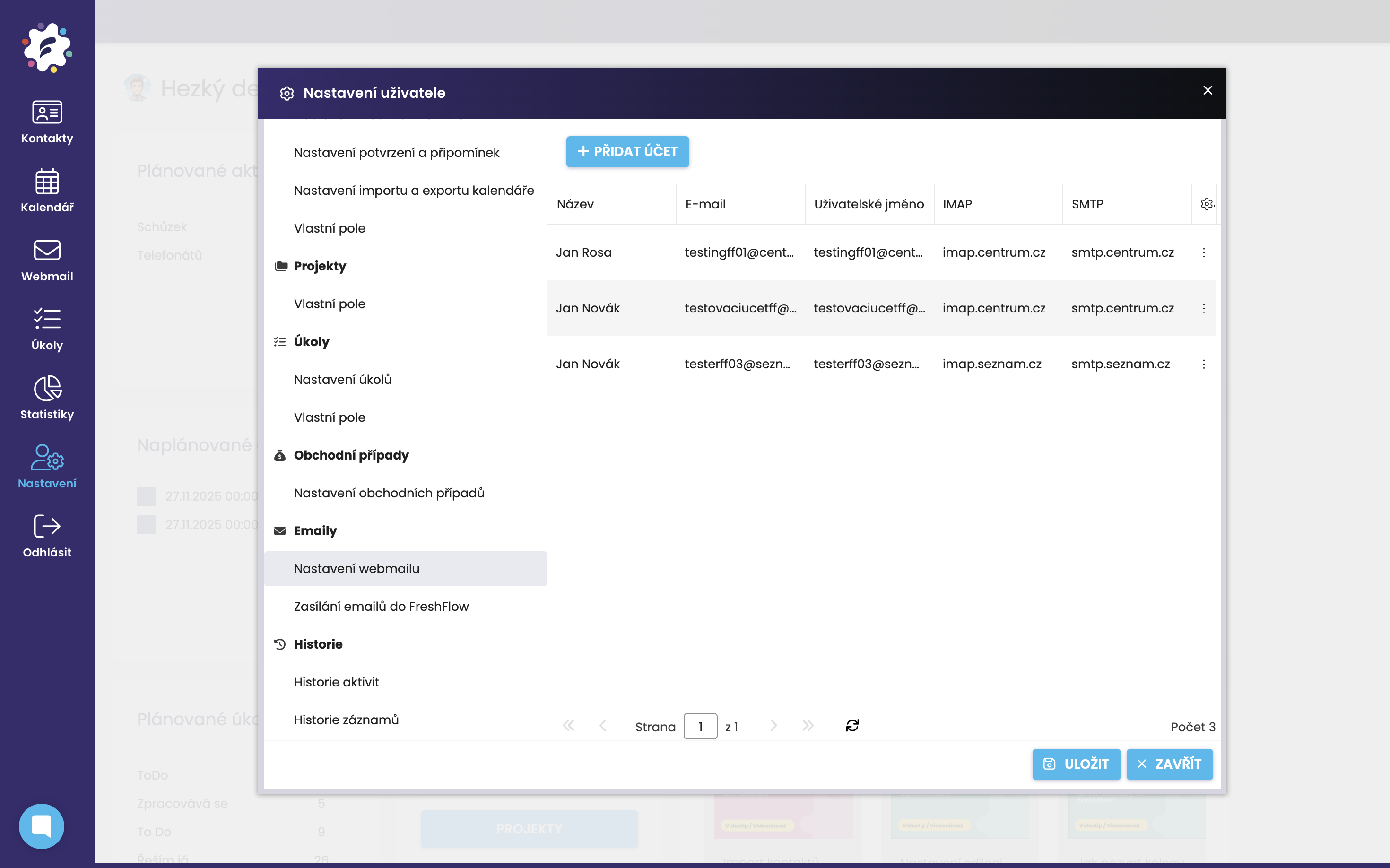The width and height of the screenshot is (1390, 868).
Task: Open the chat support bubble
Action: [41, 825]
